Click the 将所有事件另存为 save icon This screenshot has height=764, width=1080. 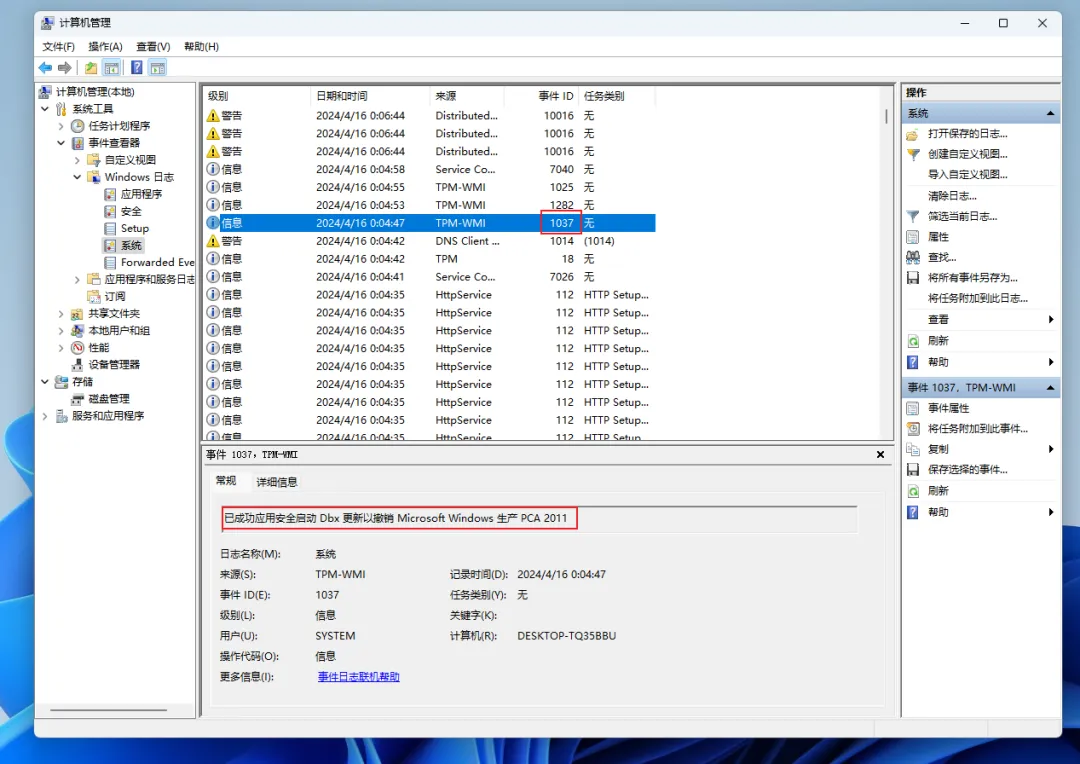click(x=913, y=278)
